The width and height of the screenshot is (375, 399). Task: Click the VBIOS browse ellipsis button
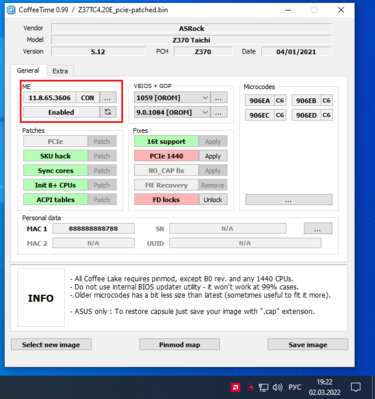click(219, 98)
